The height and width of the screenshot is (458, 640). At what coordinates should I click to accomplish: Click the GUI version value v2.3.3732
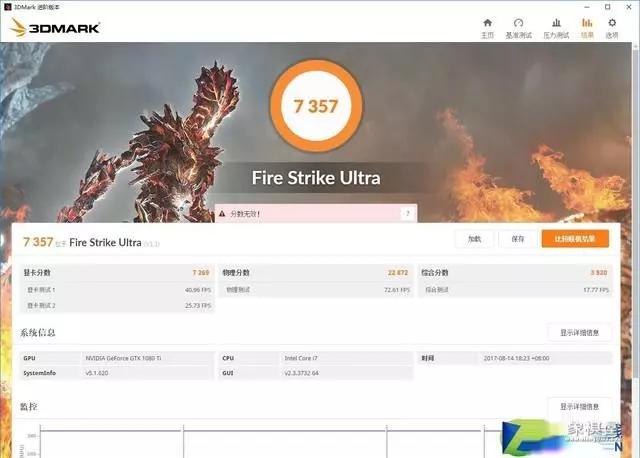[302, 373]
